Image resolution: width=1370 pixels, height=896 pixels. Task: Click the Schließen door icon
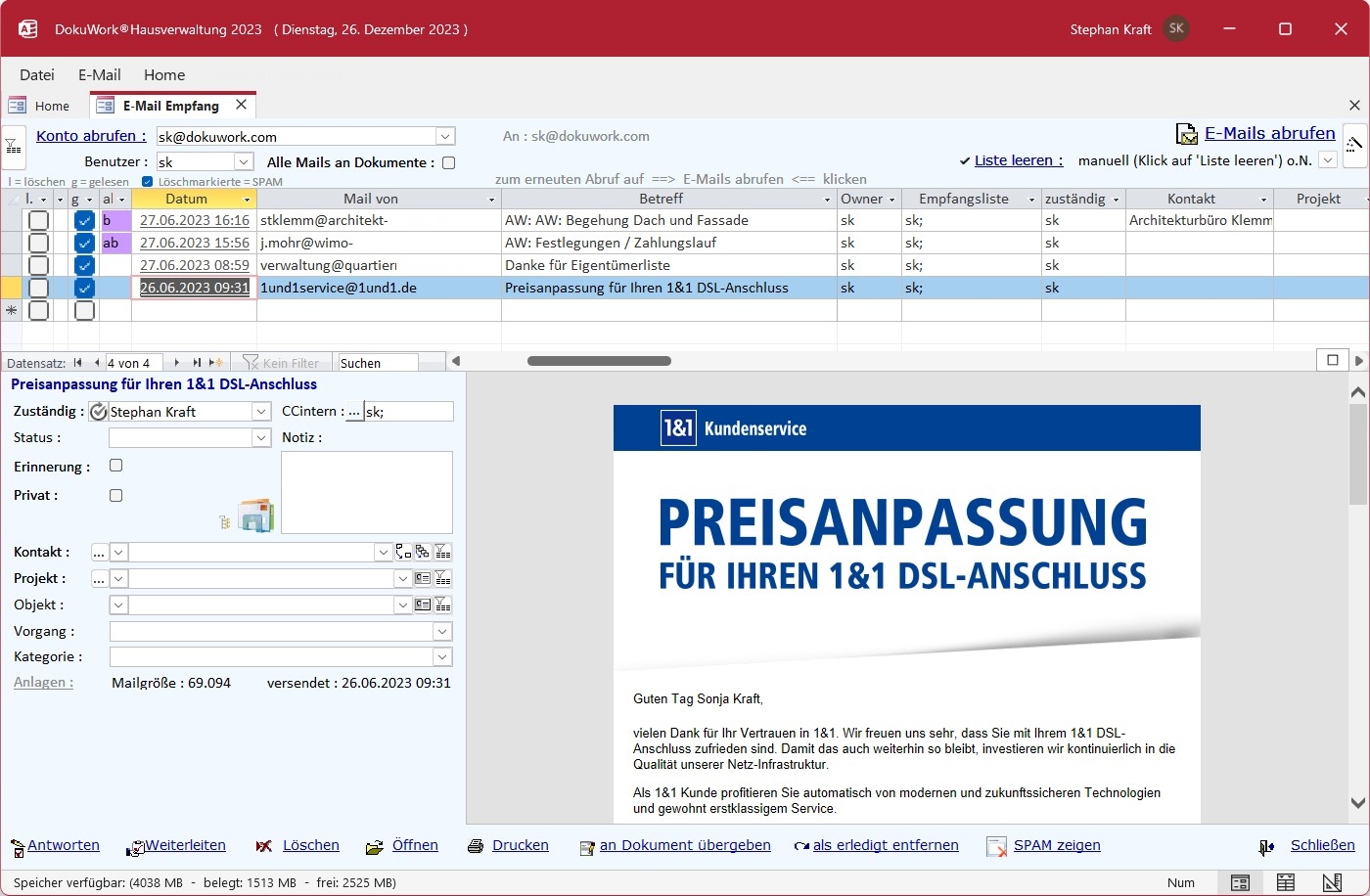click(x=1266, y=847)
